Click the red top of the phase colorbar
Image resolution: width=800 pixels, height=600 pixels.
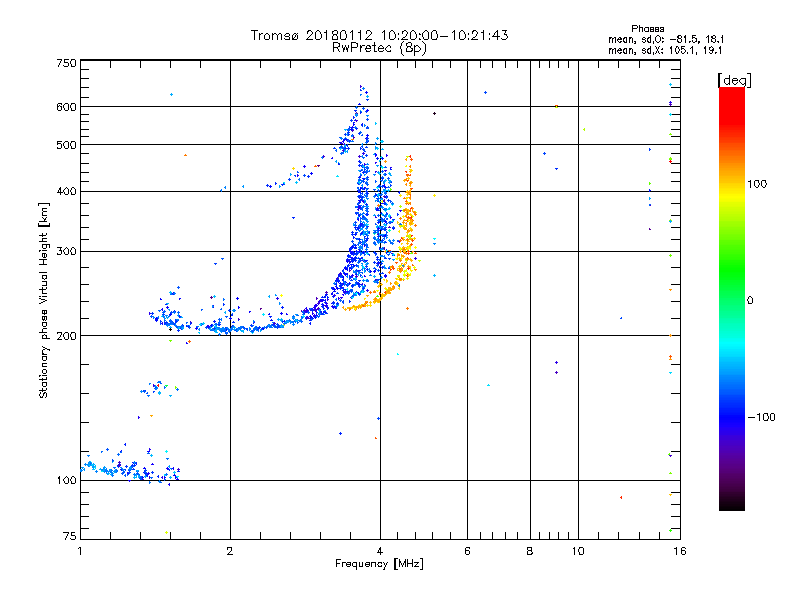tap(732, 102)
